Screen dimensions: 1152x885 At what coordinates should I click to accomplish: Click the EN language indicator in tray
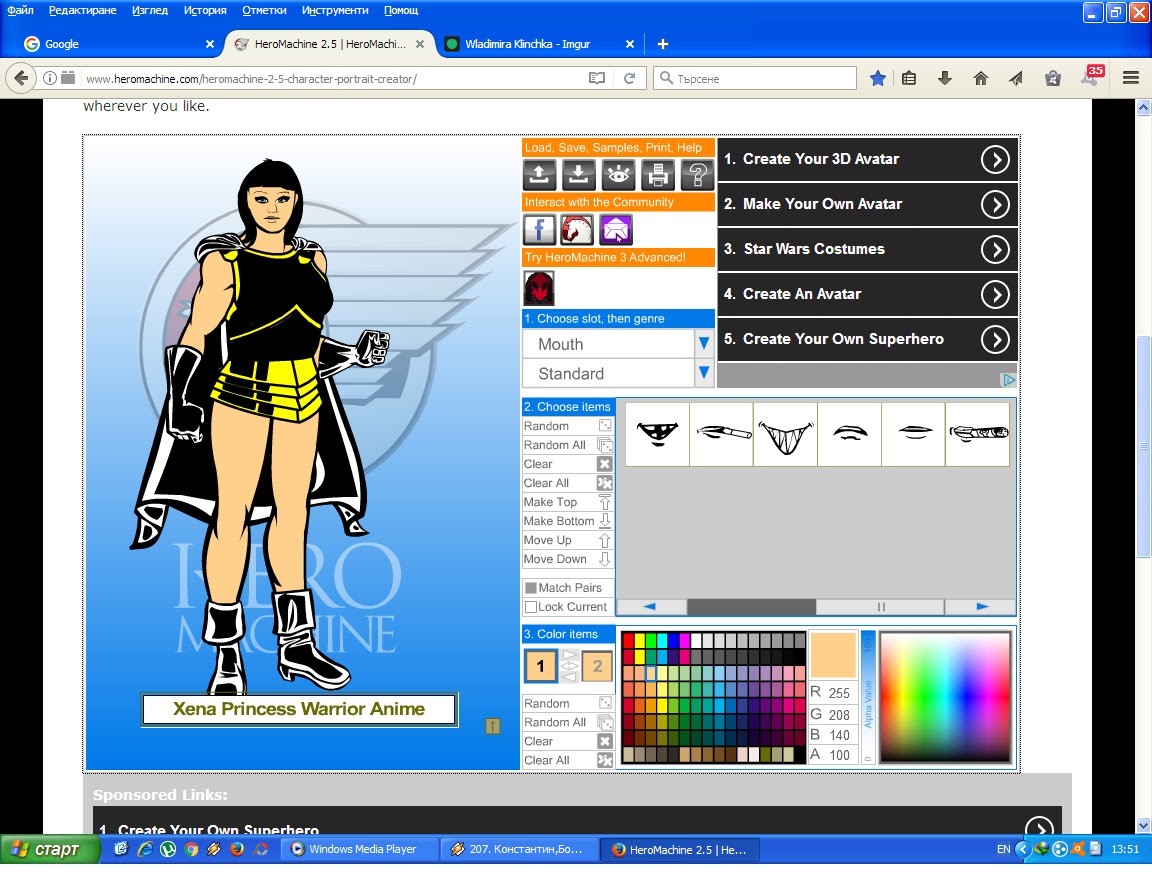point(1003,850)
